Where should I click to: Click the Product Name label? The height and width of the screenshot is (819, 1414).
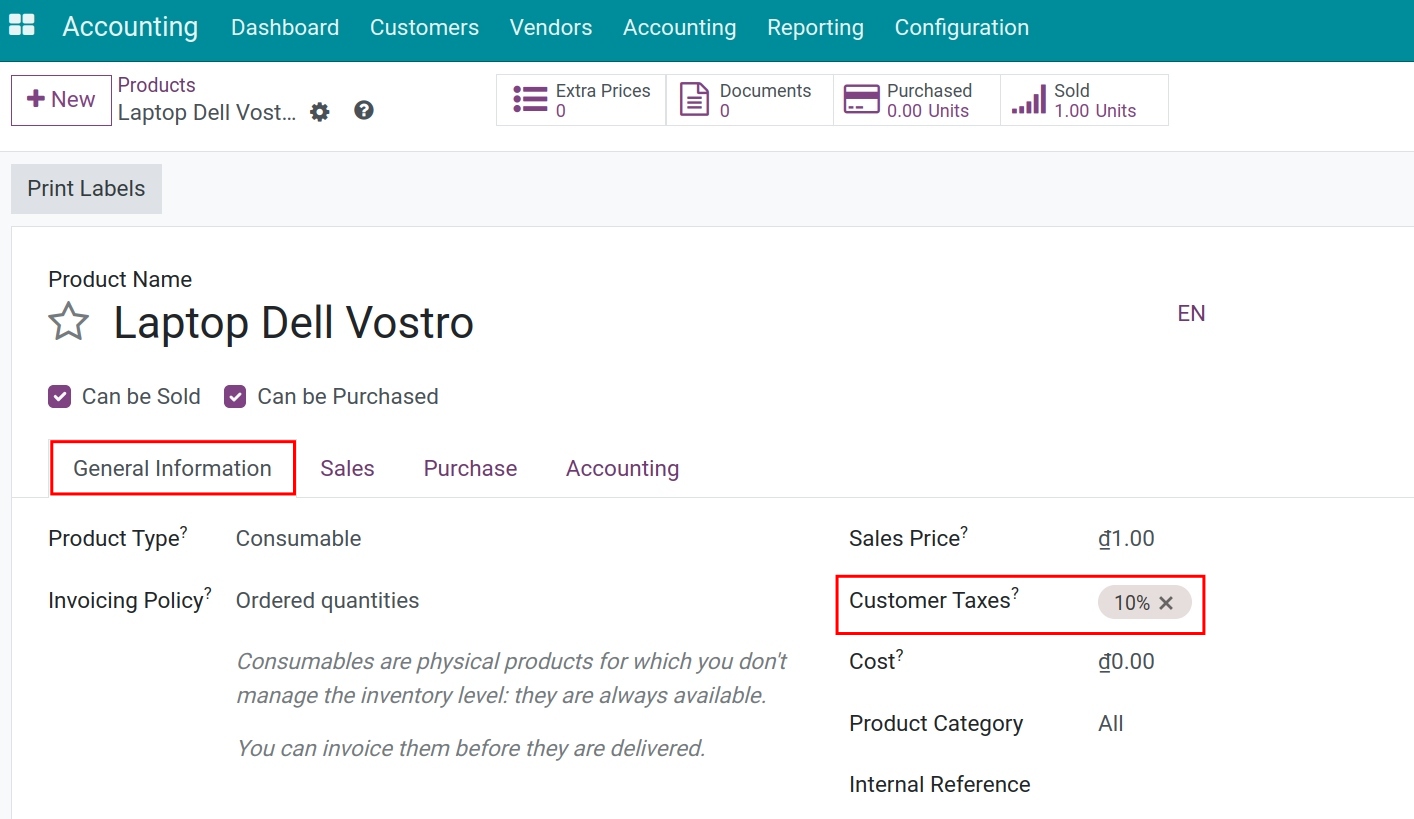[x=120, y=280]
